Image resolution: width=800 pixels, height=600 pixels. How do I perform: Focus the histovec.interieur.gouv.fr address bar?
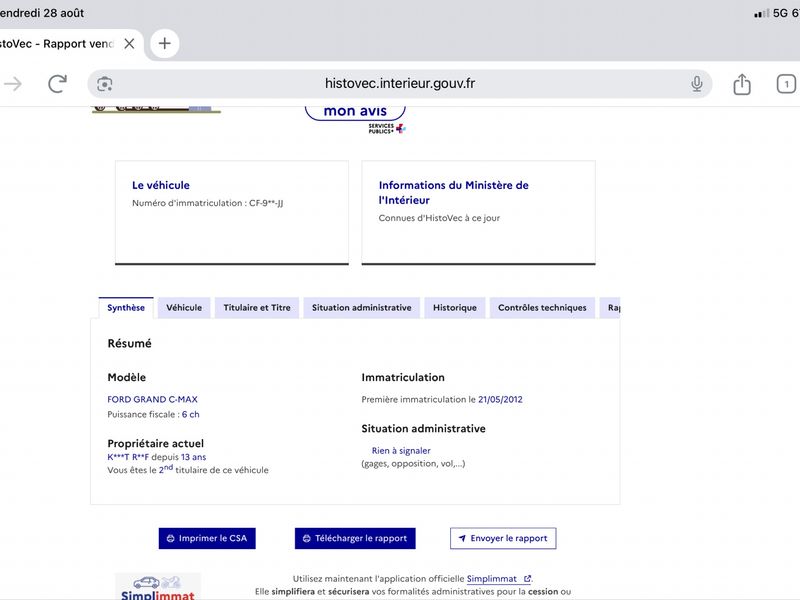[x=400, y=84]
